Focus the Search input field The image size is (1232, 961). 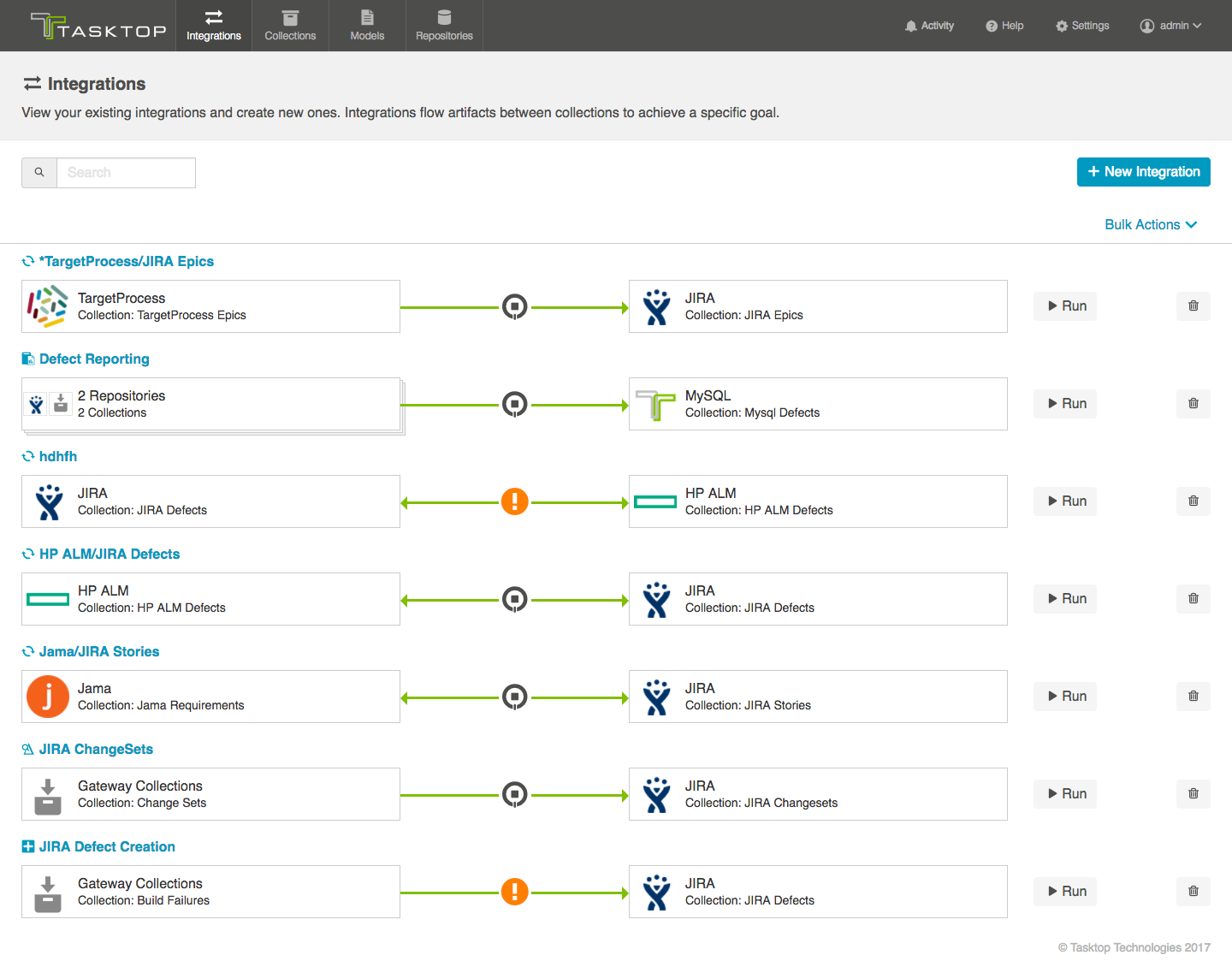(x=126, y=173)
